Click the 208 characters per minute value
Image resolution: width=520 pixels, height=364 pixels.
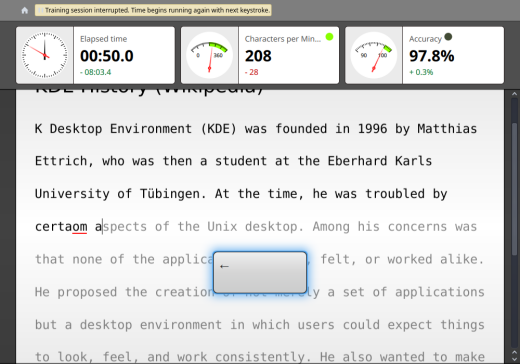pyautogui.click(x=258, y=56)
